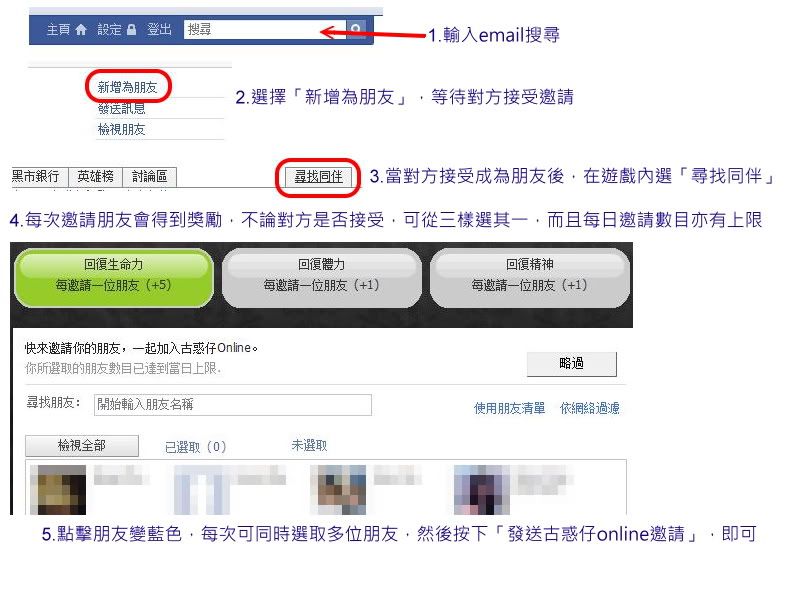Open 依網絡過濾 filter link
This screenshot has width=800, height=600.
[x=590, y=408]
